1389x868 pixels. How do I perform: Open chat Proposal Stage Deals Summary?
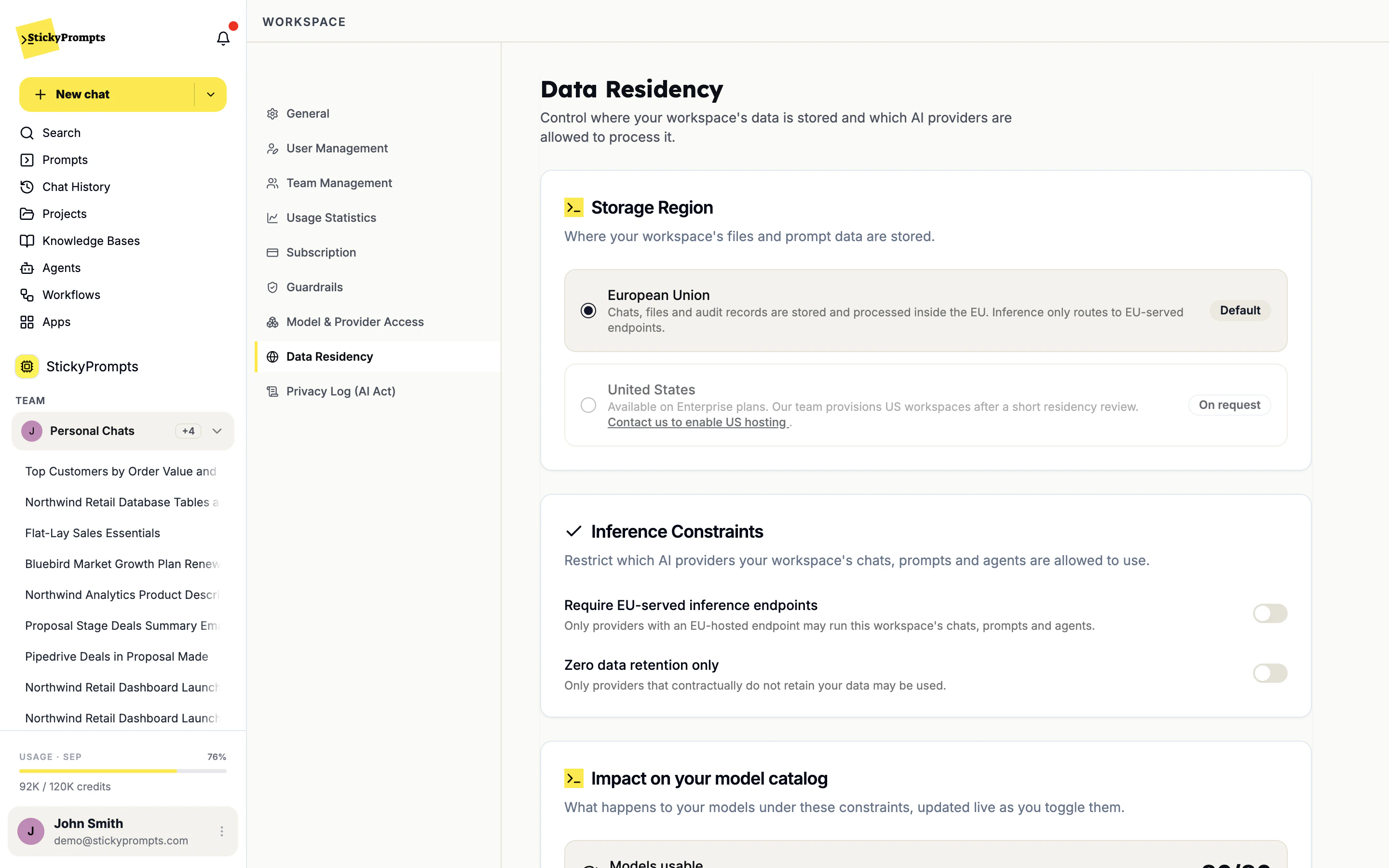click(123, 626)
